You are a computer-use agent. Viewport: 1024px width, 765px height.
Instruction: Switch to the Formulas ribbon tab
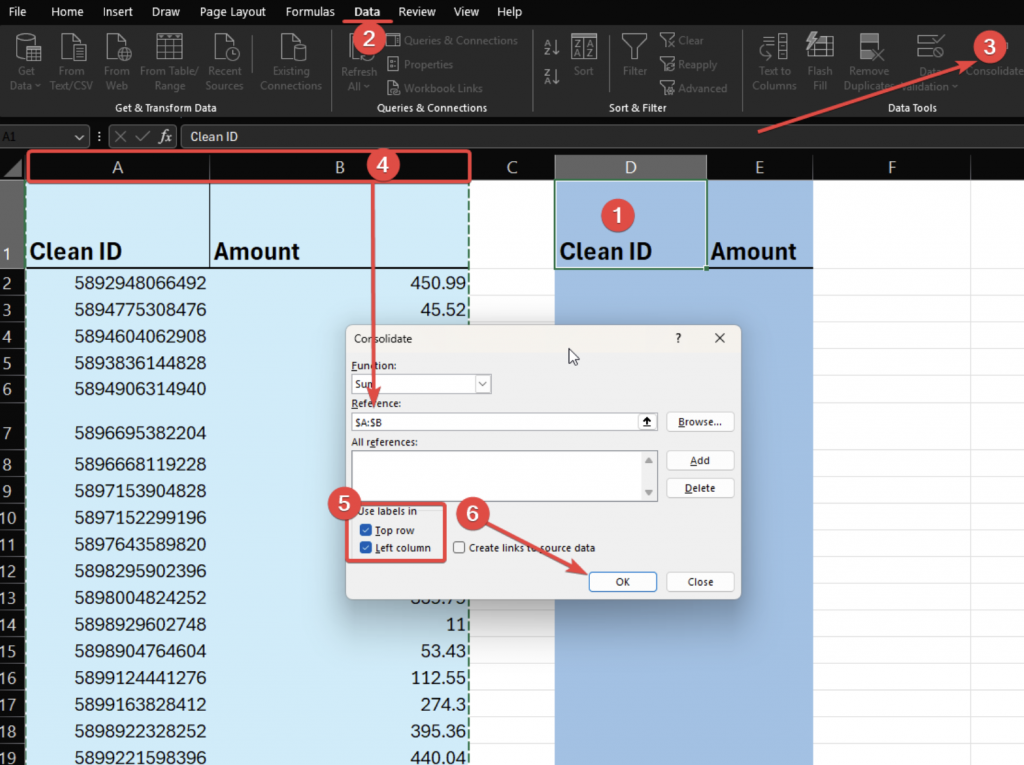click(x=310, y=12)
